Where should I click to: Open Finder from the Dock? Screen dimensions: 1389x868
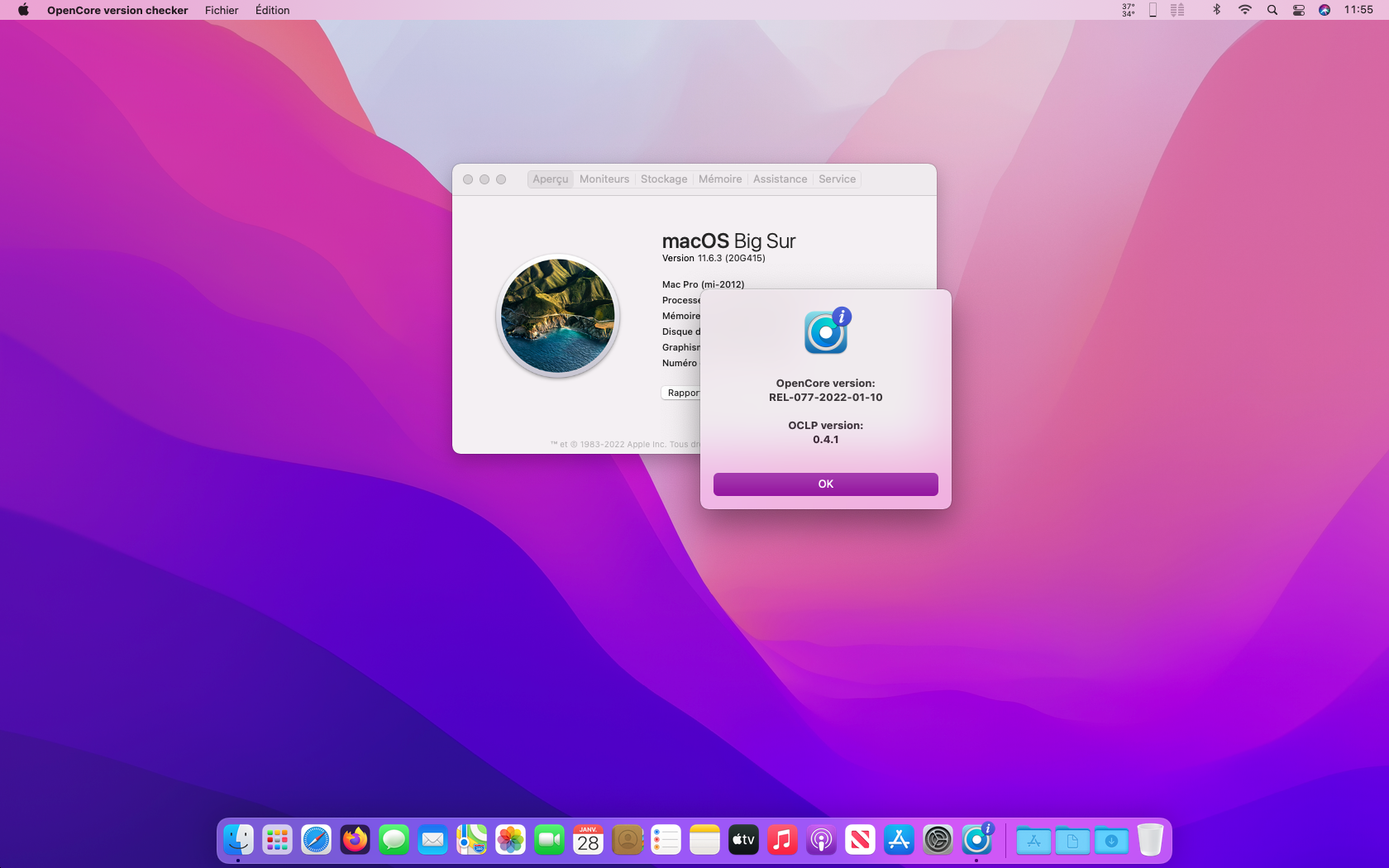[x=239, y=841]
